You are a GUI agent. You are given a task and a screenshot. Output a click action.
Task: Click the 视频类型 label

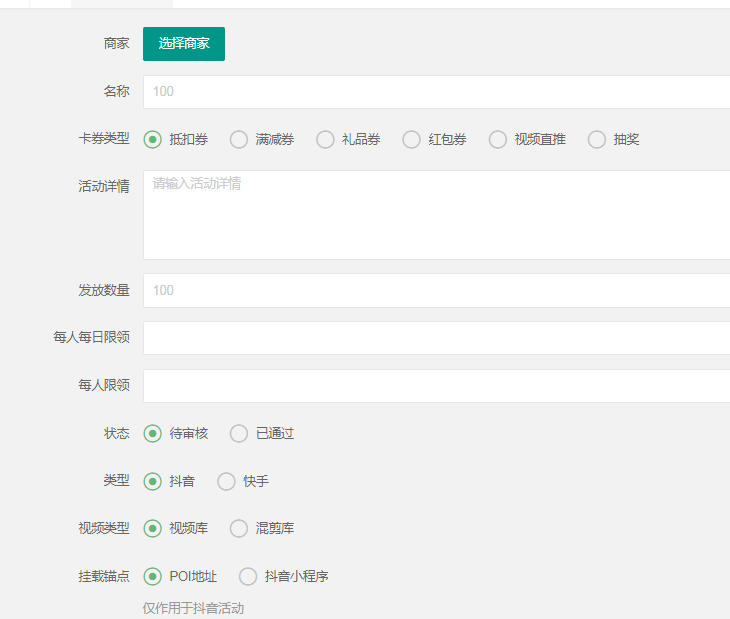(104, 528)
